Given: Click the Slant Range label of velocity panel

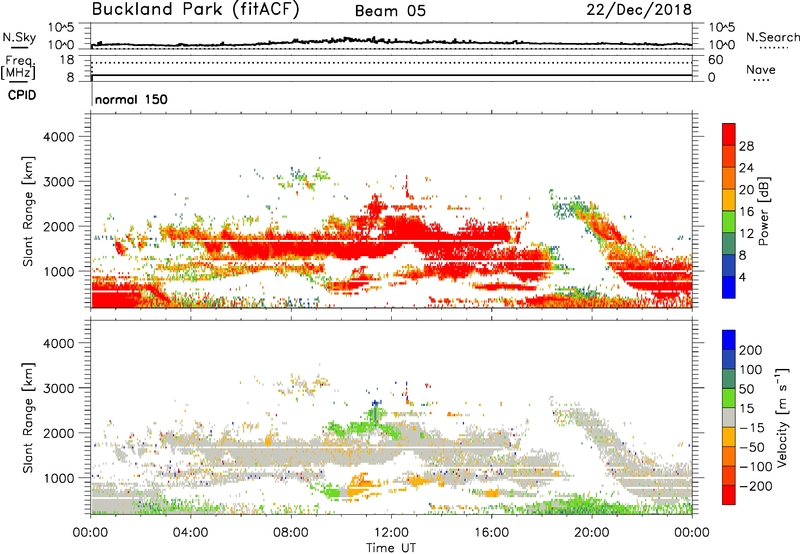Looking at the screenshot, I should 28,418.
